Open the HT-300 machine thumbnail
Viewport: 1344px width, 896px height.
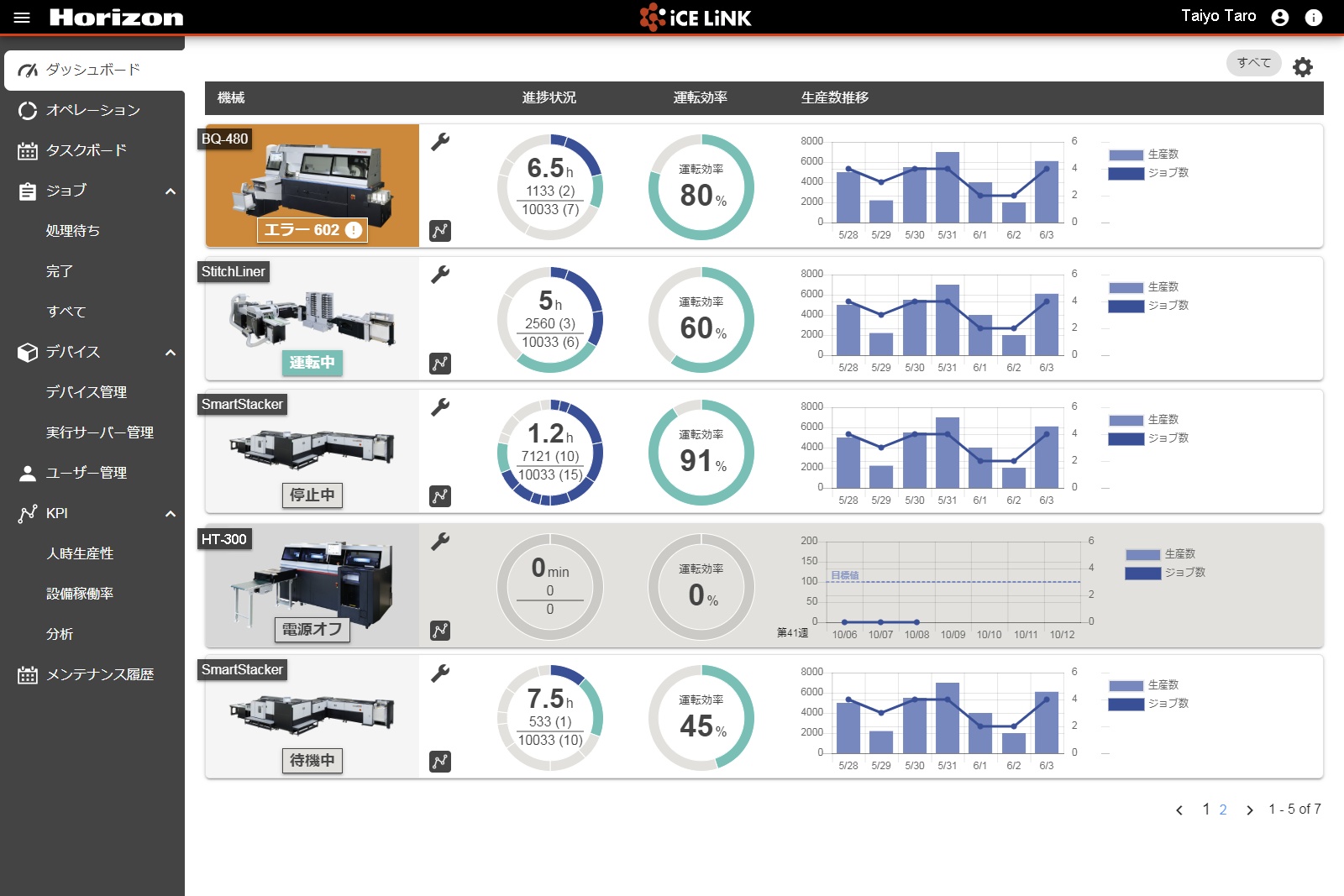(312, 585)
